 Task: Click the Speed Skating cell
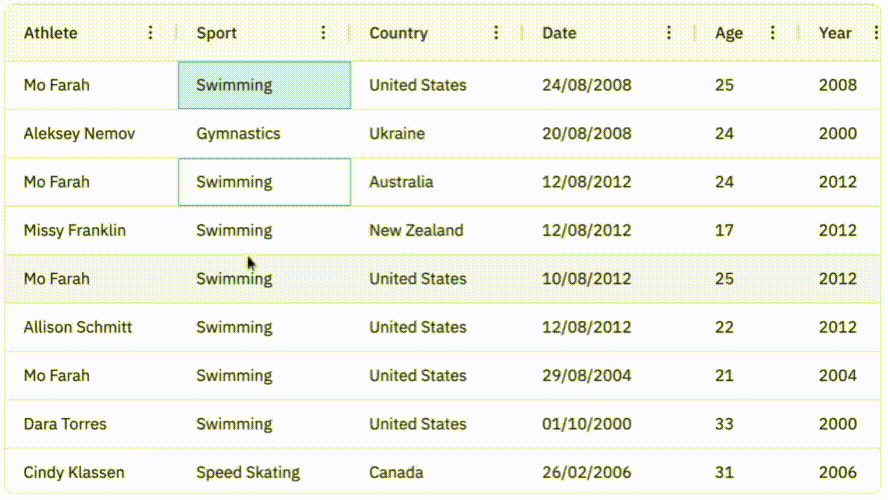264,472
